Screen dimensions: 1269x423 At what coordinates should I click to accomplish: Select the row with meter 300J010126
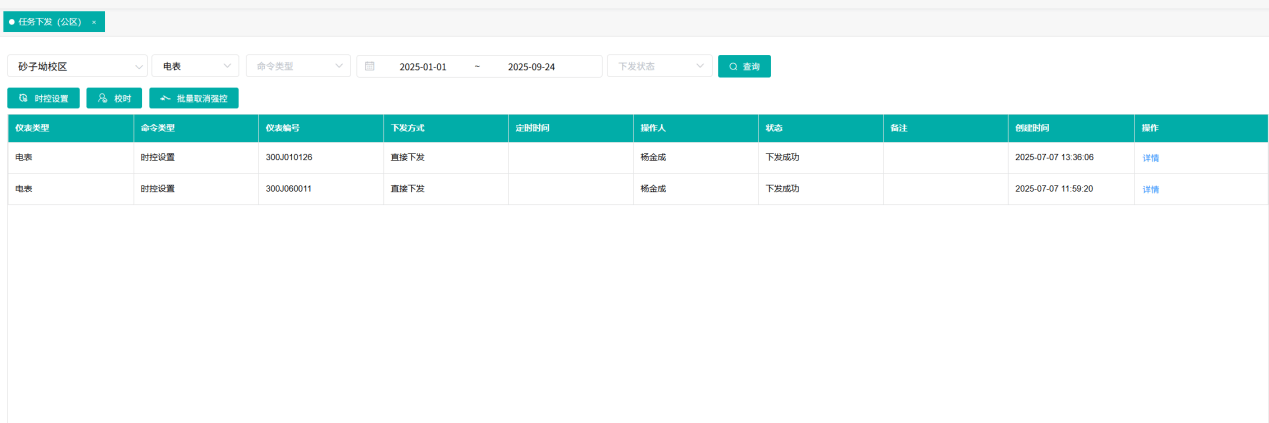pyautogui.click(x=638, y=158)
